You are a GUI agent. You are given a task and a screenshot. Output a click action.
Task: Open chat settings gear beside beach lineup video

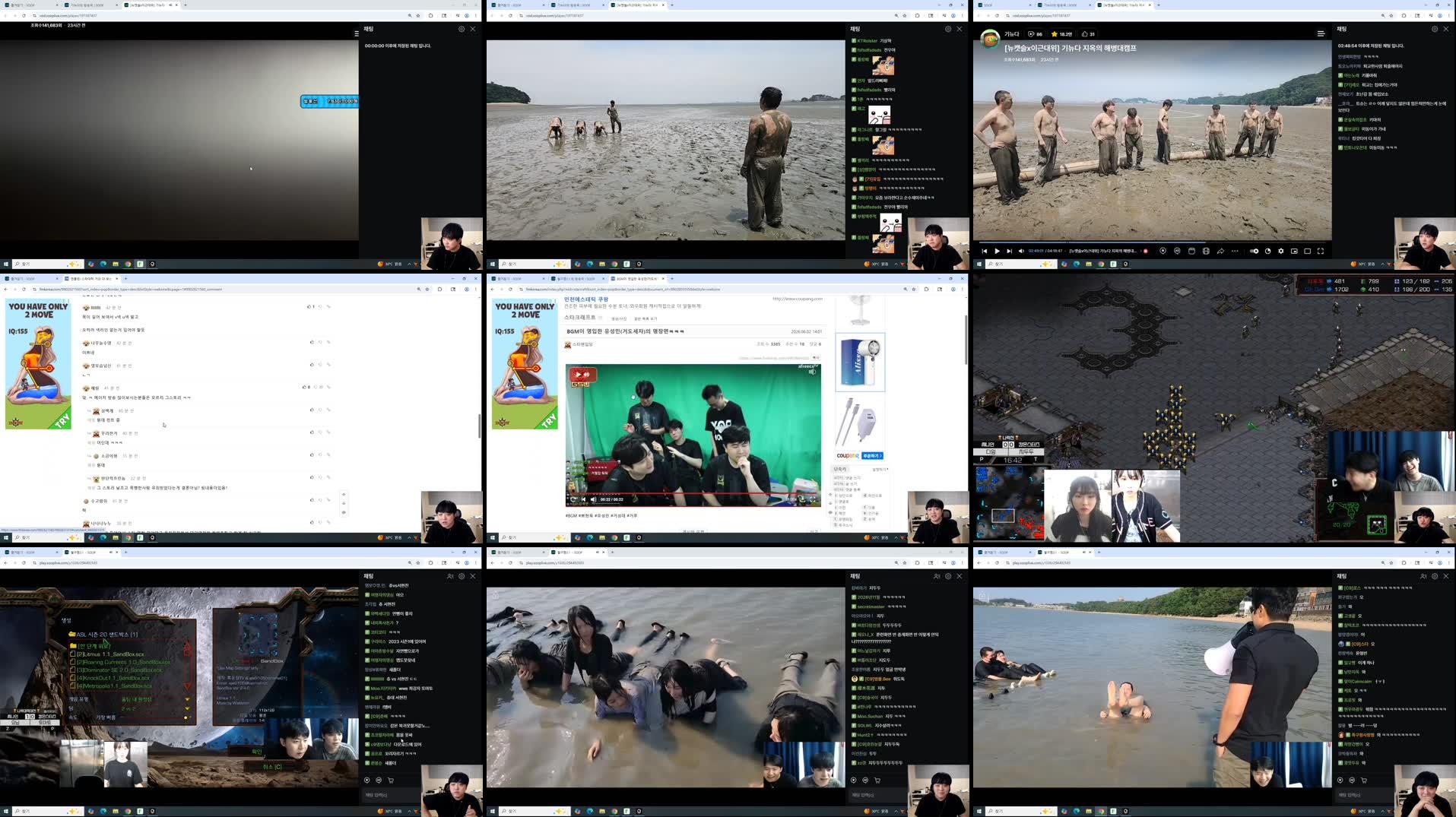[1434, 29]
